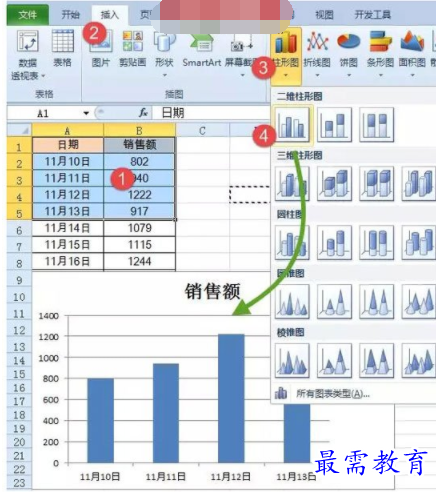436x494 pixels.
Task: Click cell containing 11月15日
Action: point(68,245)
